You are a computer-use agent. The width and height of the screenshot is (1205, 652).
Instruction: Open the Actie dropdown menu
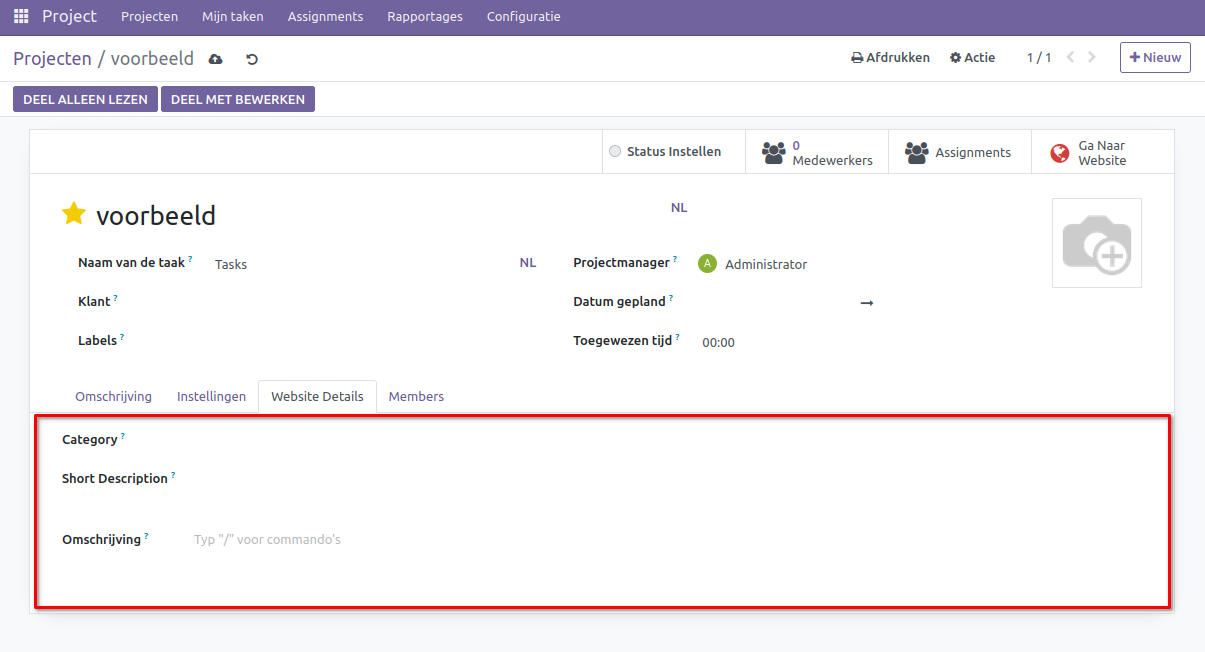(x=972, y=58)
